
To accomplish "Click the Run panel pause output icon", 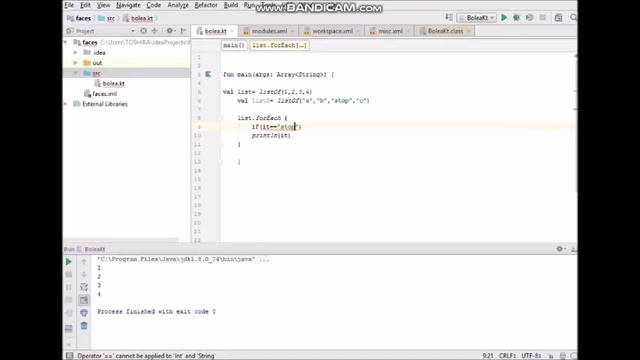I will [x=69, y=287].
